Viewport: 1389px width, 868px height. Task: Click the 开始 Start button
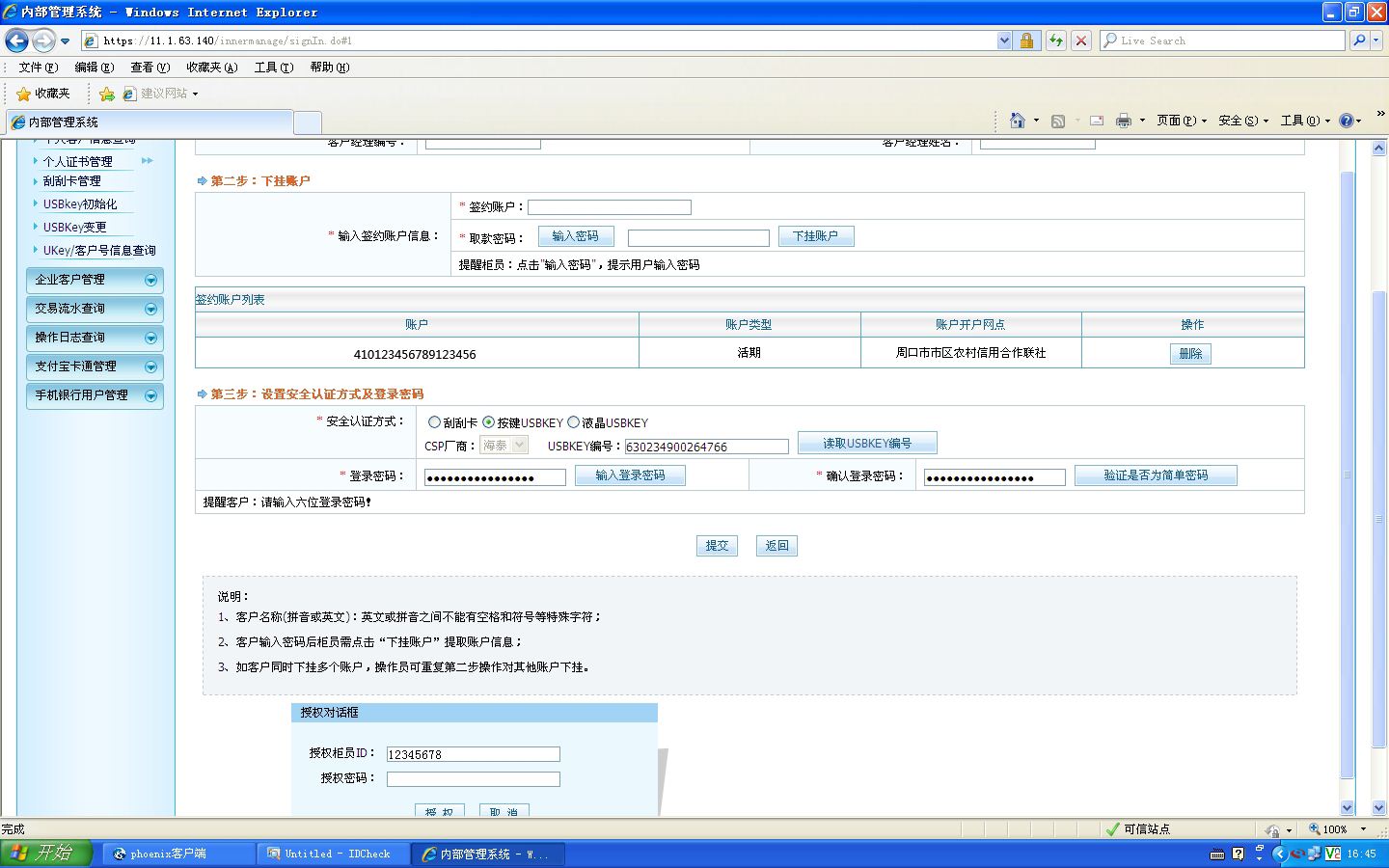(x=46, y=854)
